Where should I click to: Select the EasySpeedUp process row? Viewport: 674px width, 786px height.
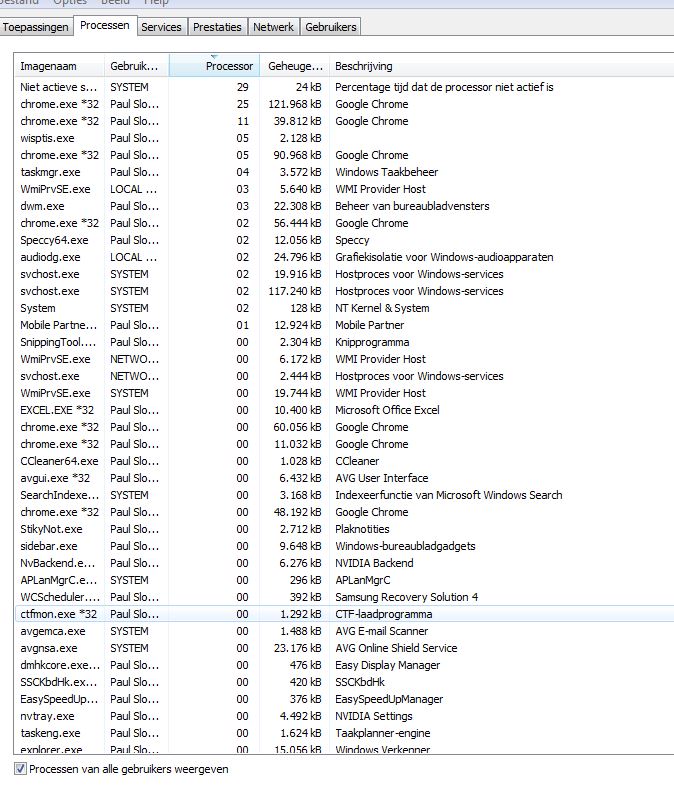(x=344, y=699)
